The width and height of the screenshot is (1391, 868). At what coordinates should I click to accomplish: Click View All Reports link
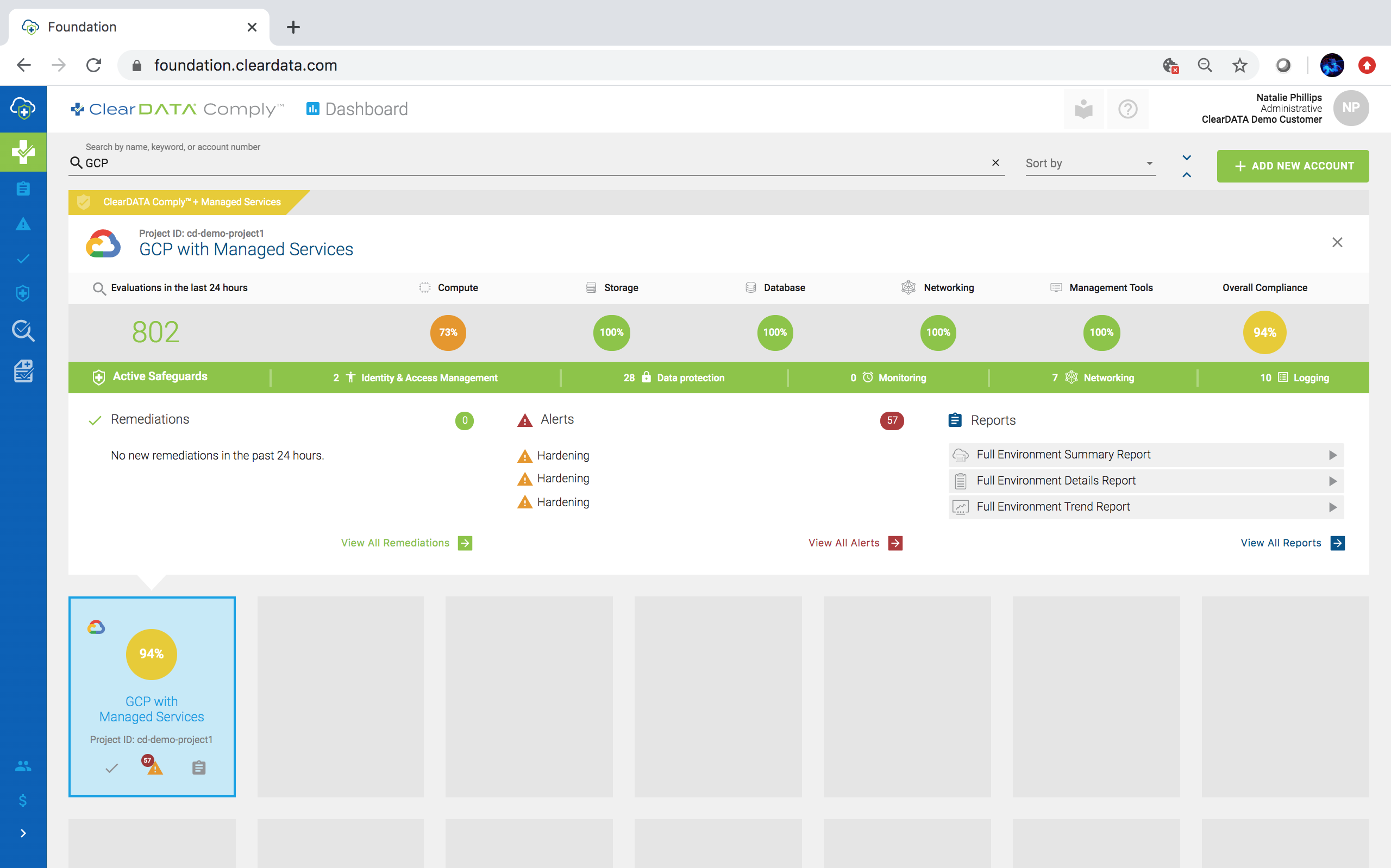click(1292, 543)
